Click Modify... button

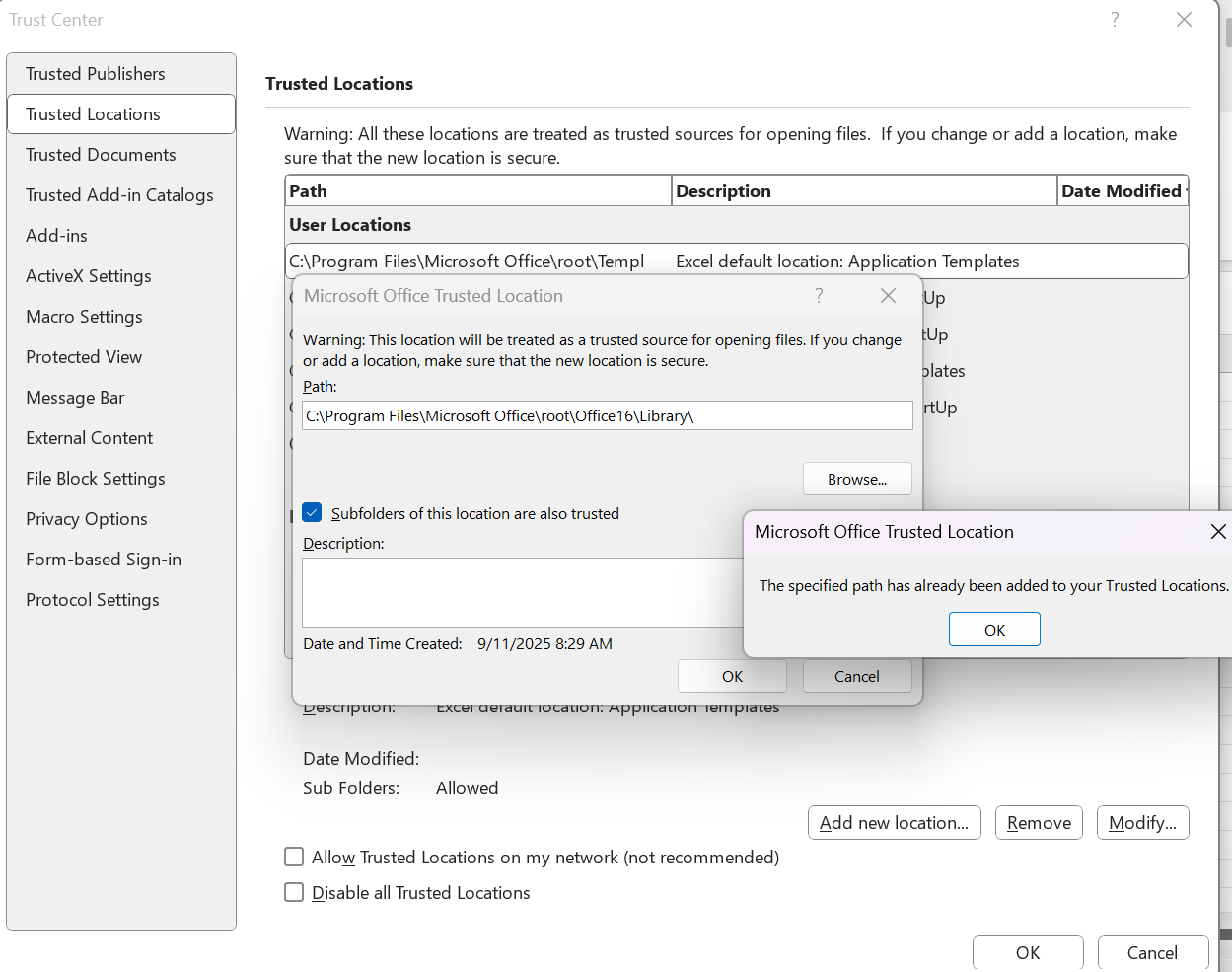pos(1142,823)
